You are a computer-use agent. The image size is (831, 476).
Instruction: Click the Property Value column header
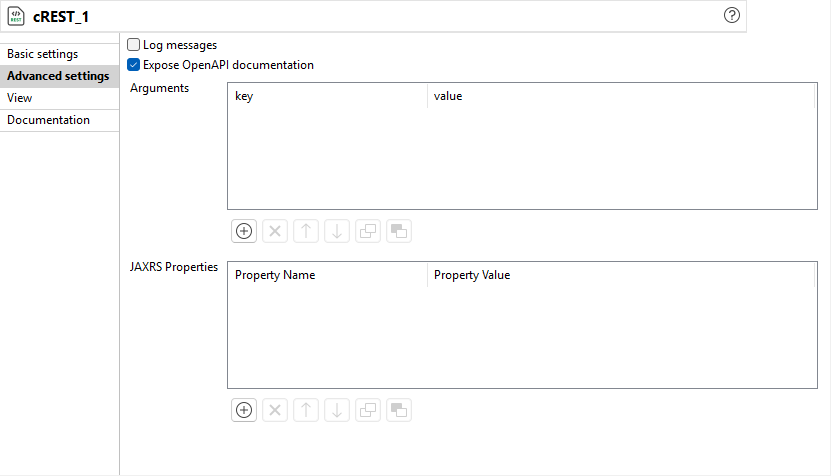coord(621,275)
